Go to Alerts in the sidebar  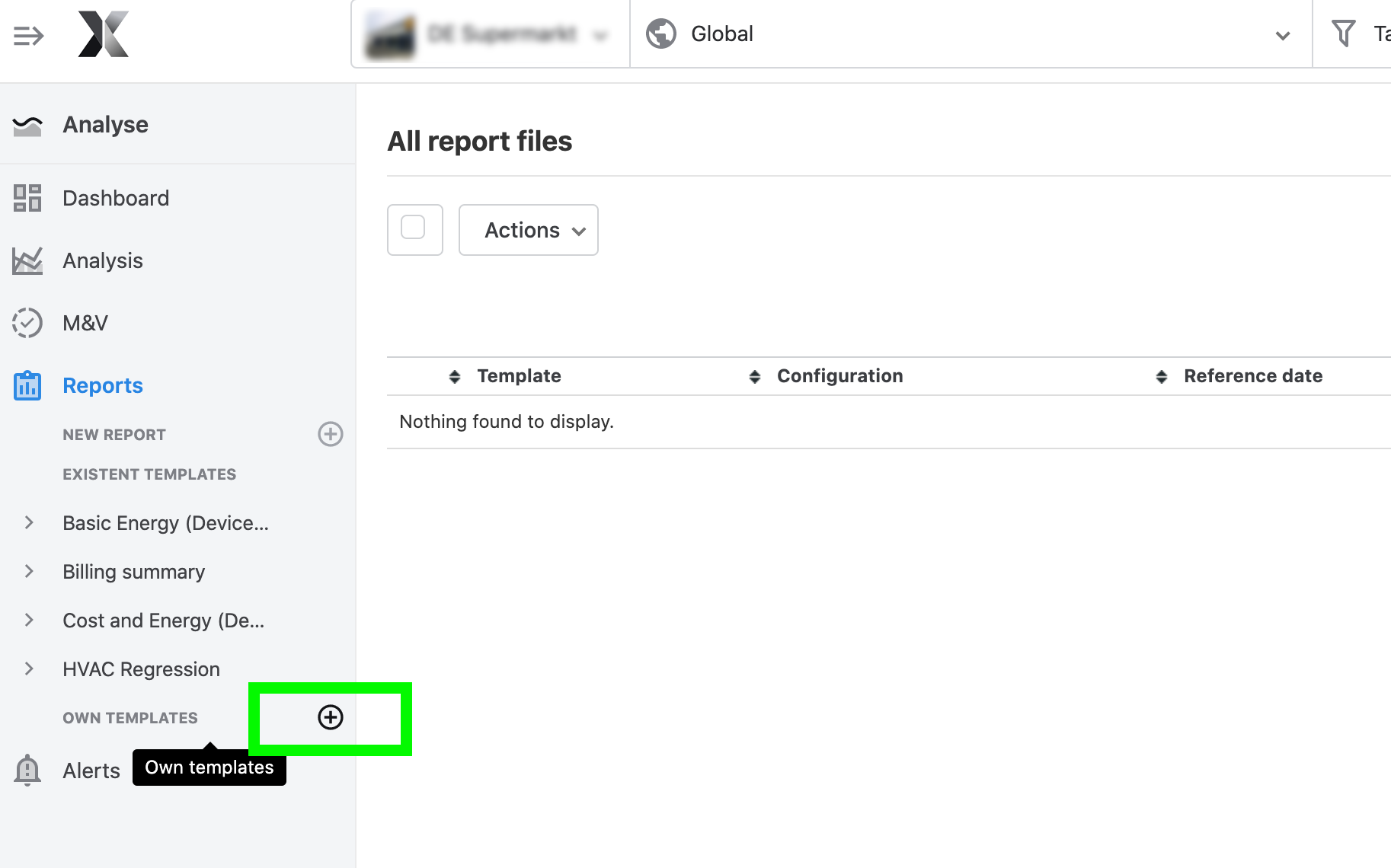(x=91, y=771)
